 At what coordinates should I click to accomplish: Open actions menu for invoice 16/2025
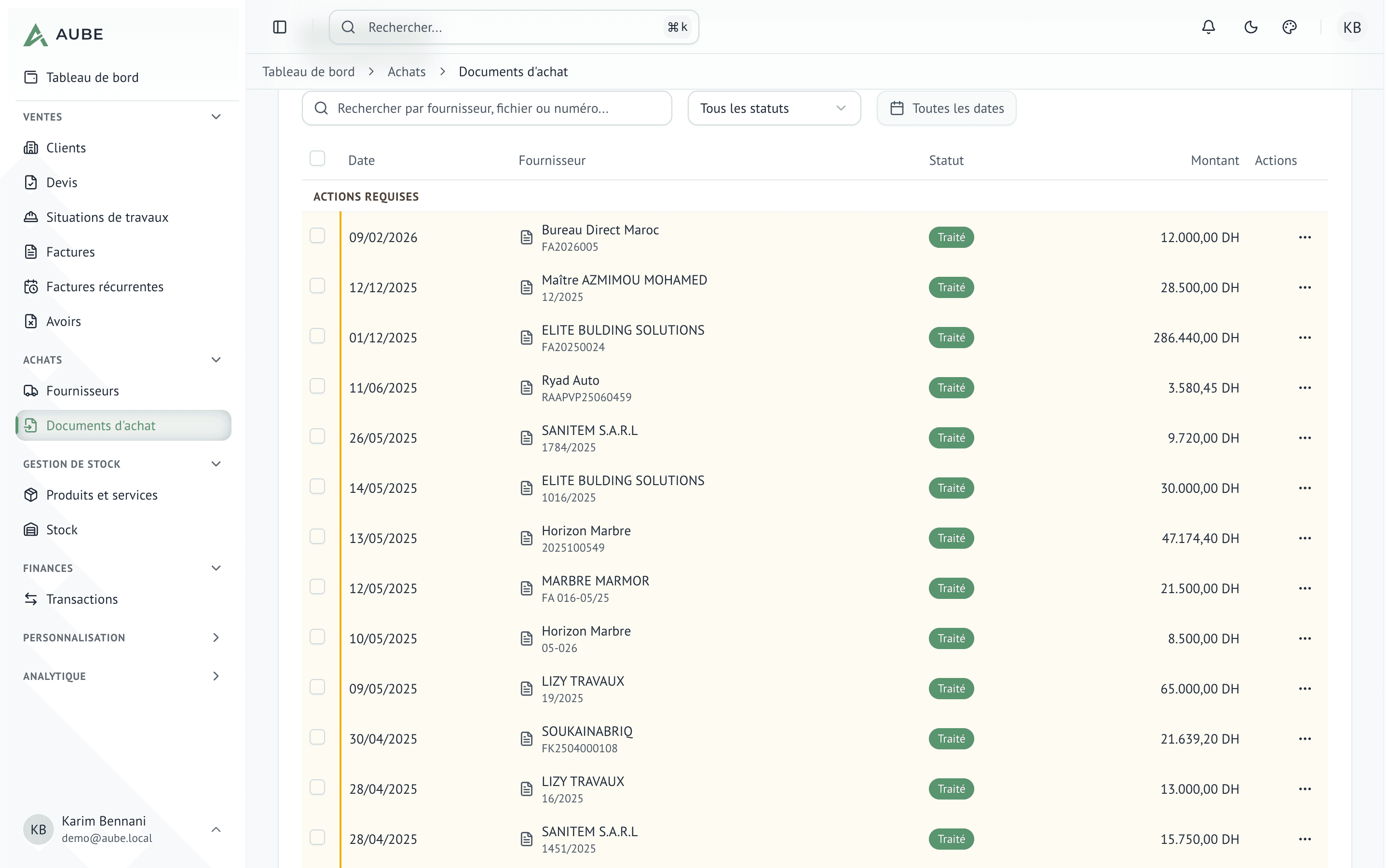coord(1305,789)
